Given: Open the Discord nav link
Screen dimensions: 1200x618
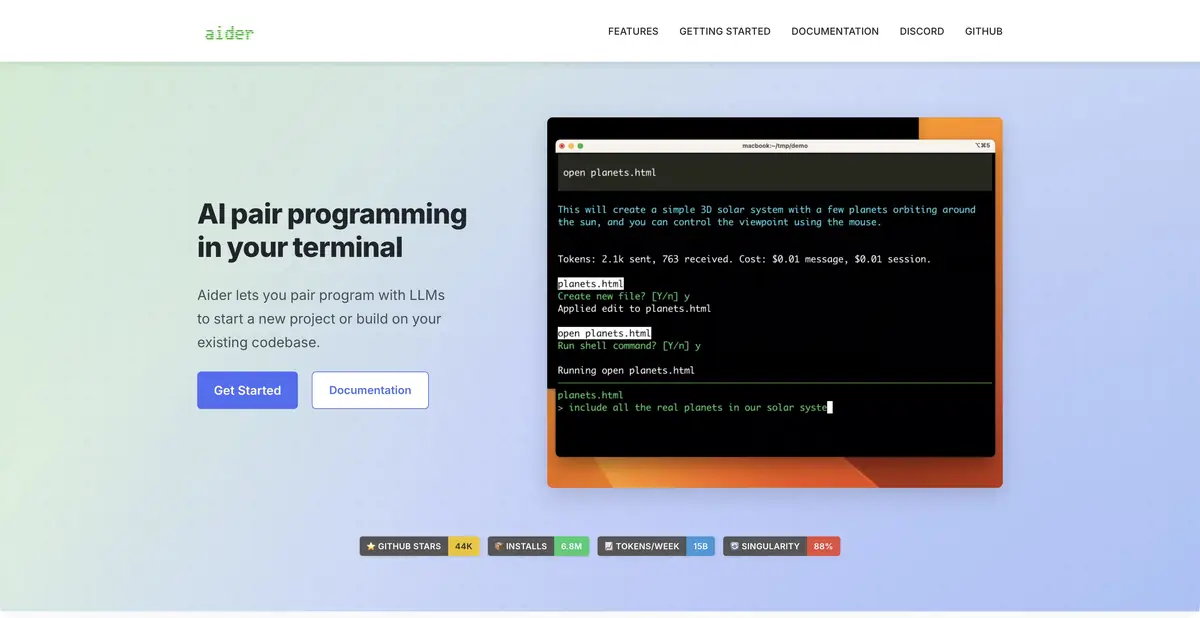Looking at the screenshot, I should click(x=922, y=31).
